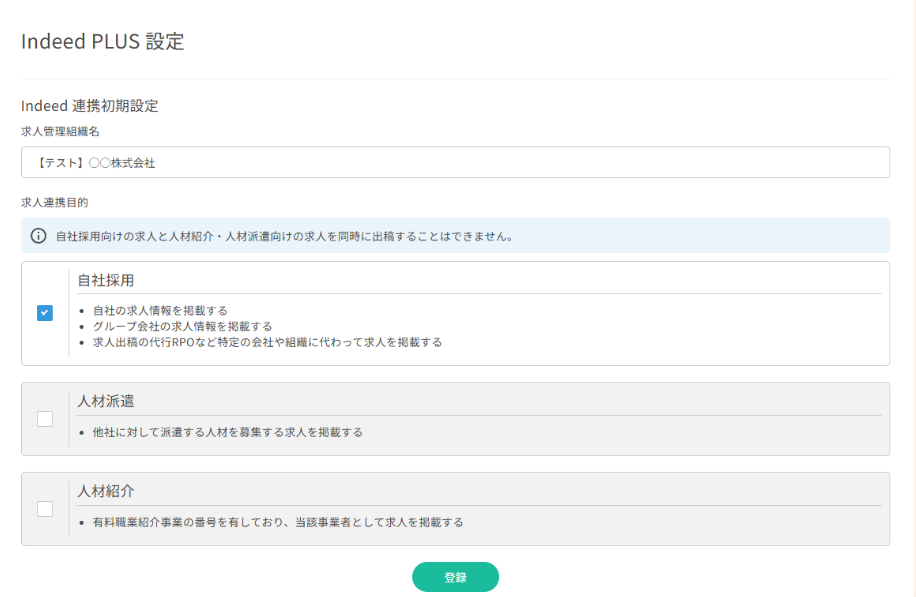Image resolution: width=916 pixels, height=597 pixels.
Task: Click the notice text about 同時に出稿することはできません
Action: pyautogui.click(x=285, y=237)
